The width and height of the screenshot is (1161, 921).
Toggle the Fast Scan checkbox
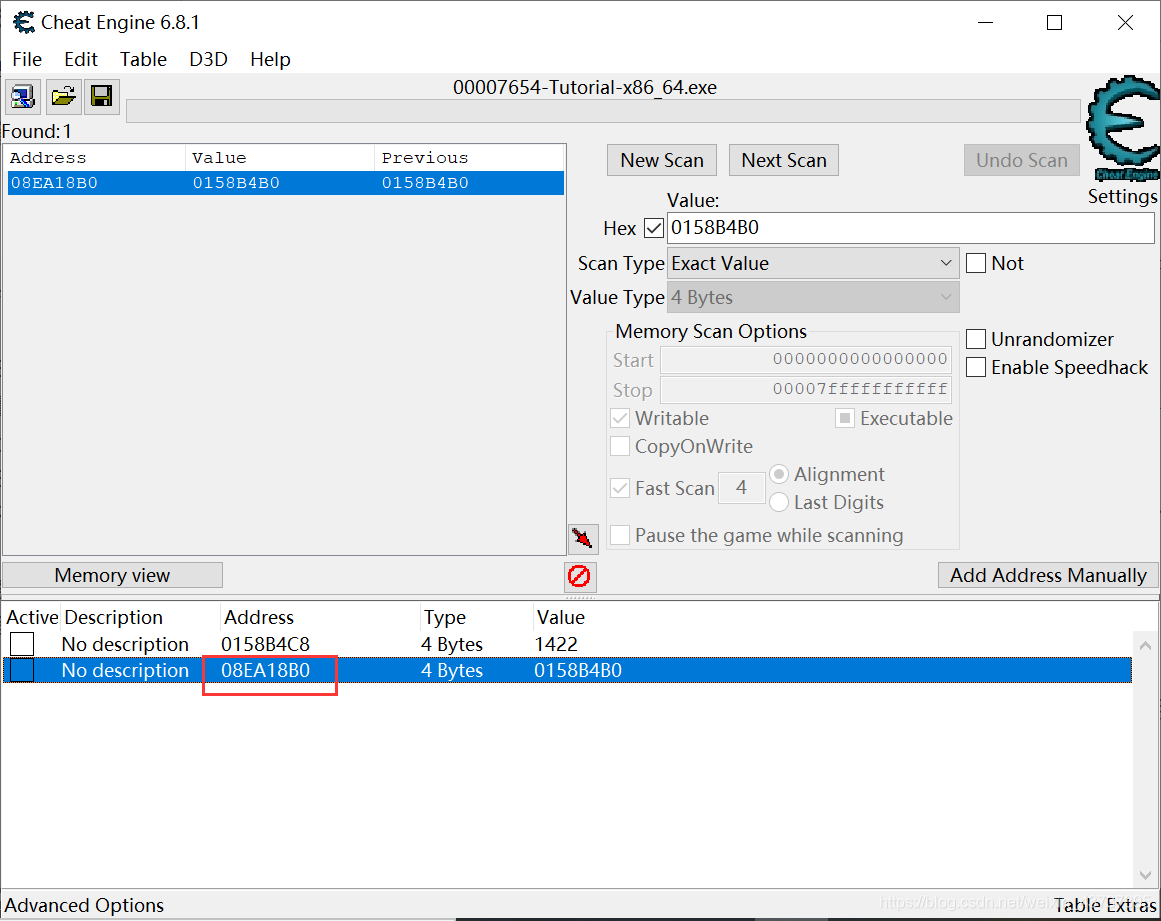(x=620, y=488)
